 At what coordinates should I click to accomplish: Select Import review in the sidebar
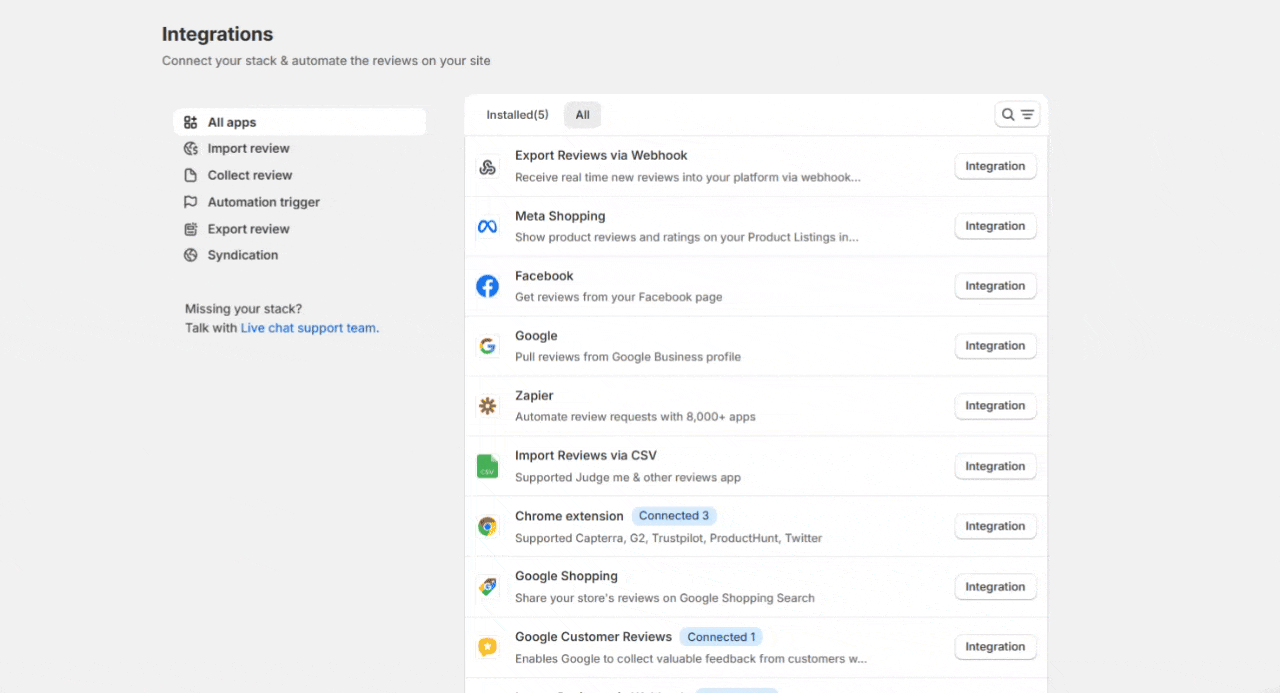pos(248,149)
